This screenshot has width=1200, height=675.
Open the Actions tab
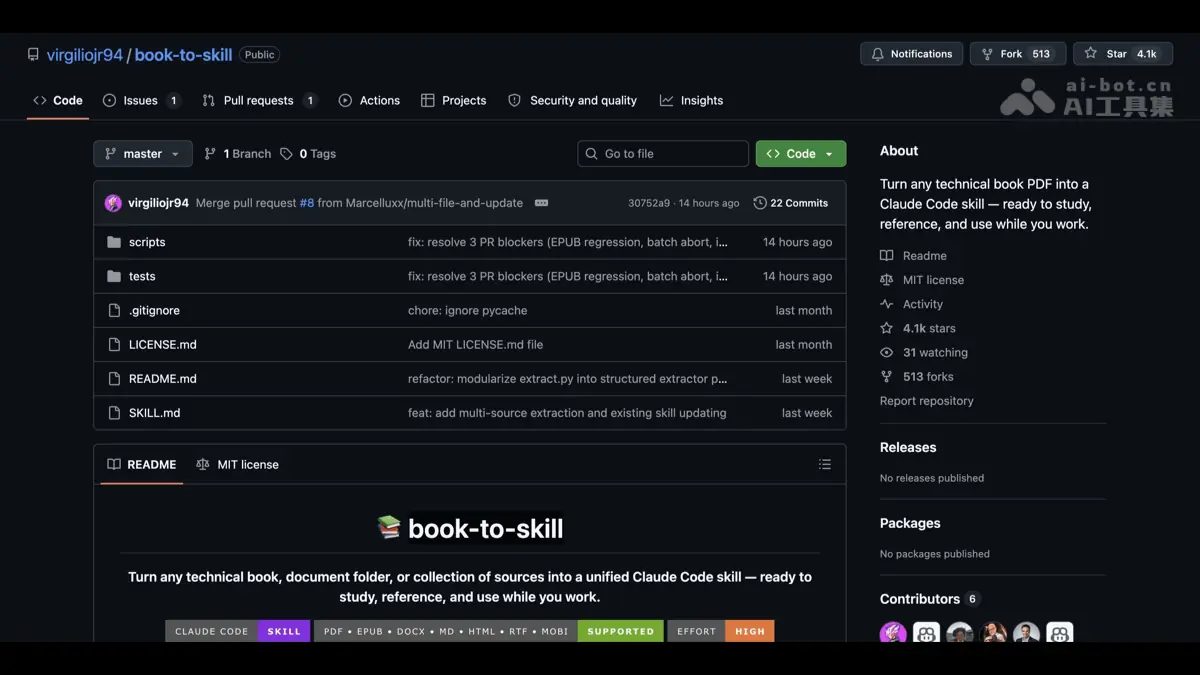pyautogui.click(x=369, y=100)
